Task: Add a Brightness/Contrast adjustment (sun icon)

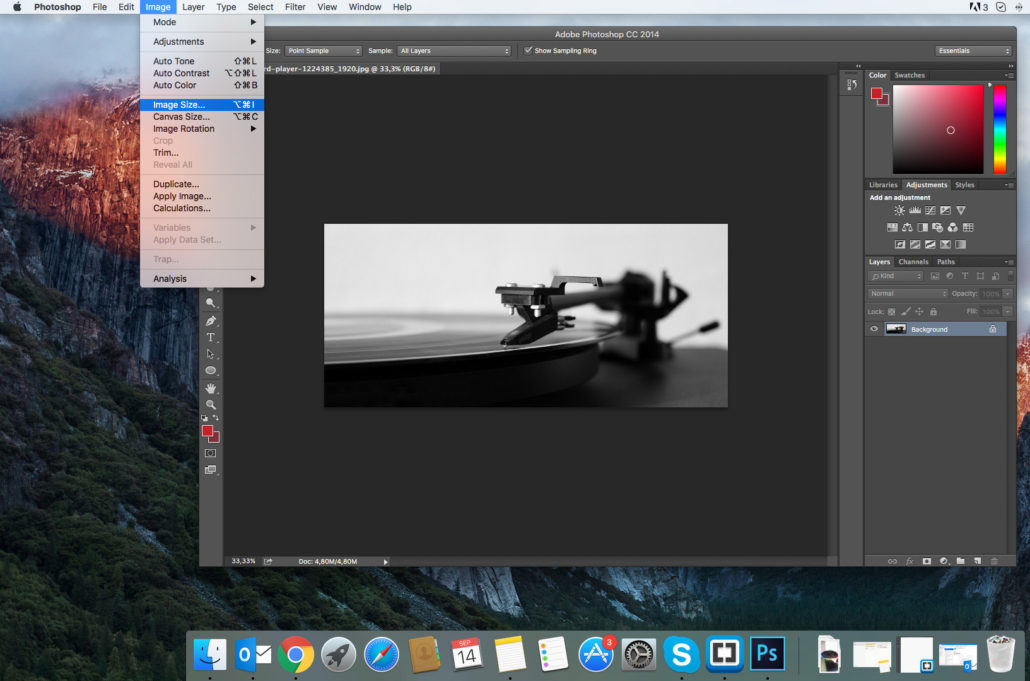Action: click(x=899, y=211)
